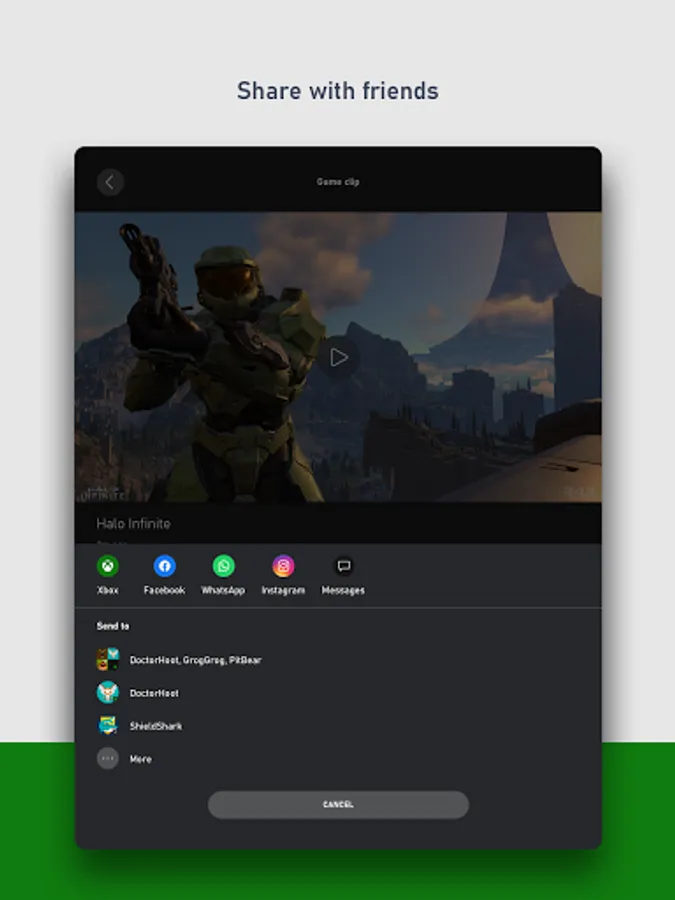Open the game clip video thumbnail

coord(338,357)
